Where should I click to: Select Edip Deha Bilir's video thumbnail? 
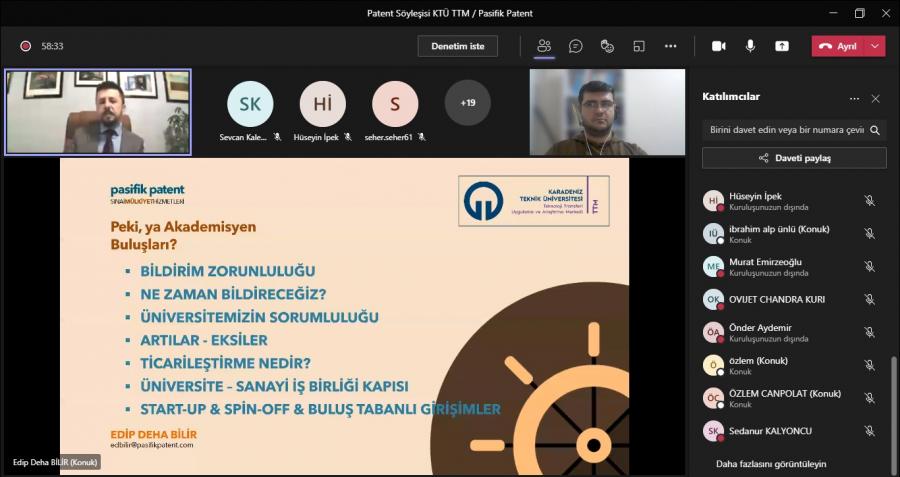[98, 111]
